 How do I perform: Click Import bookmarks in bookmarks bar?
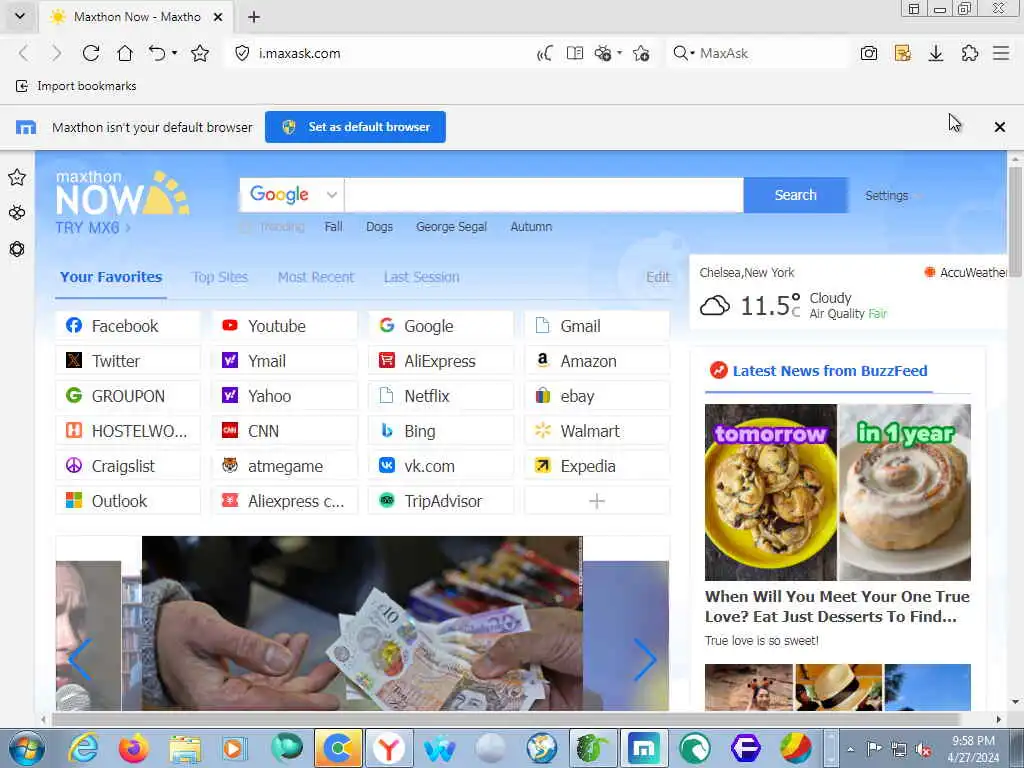(x=76, y=86)
